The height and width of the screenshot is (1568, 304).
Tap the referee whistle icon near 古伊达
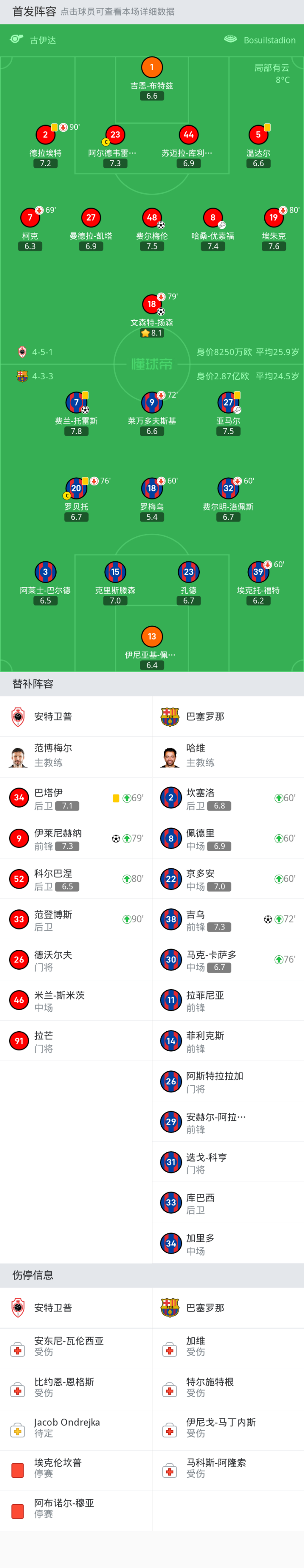point(16,40)
